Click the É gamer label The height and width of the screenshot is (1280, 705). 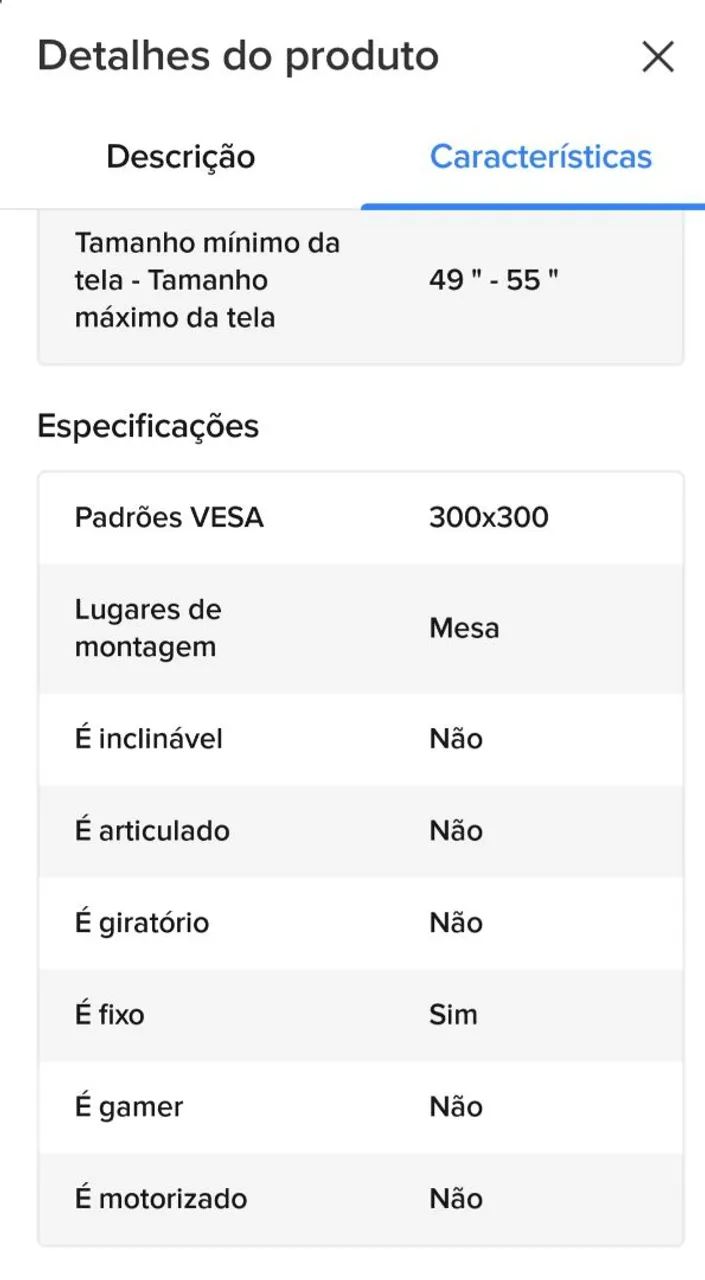pos(129,1107)
